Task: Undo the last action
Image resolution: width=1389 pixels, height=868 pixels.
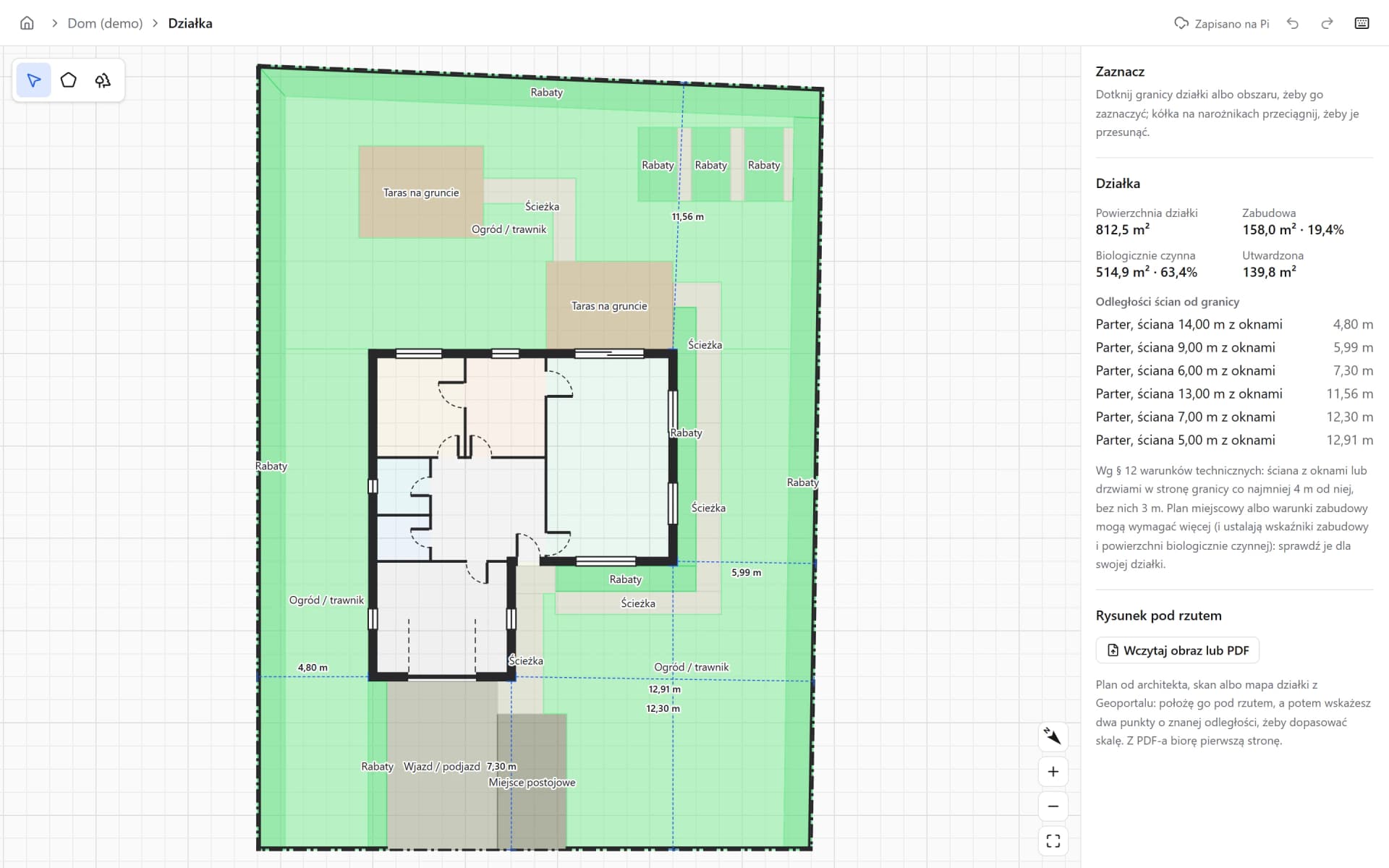Action: click(1293, 23)
